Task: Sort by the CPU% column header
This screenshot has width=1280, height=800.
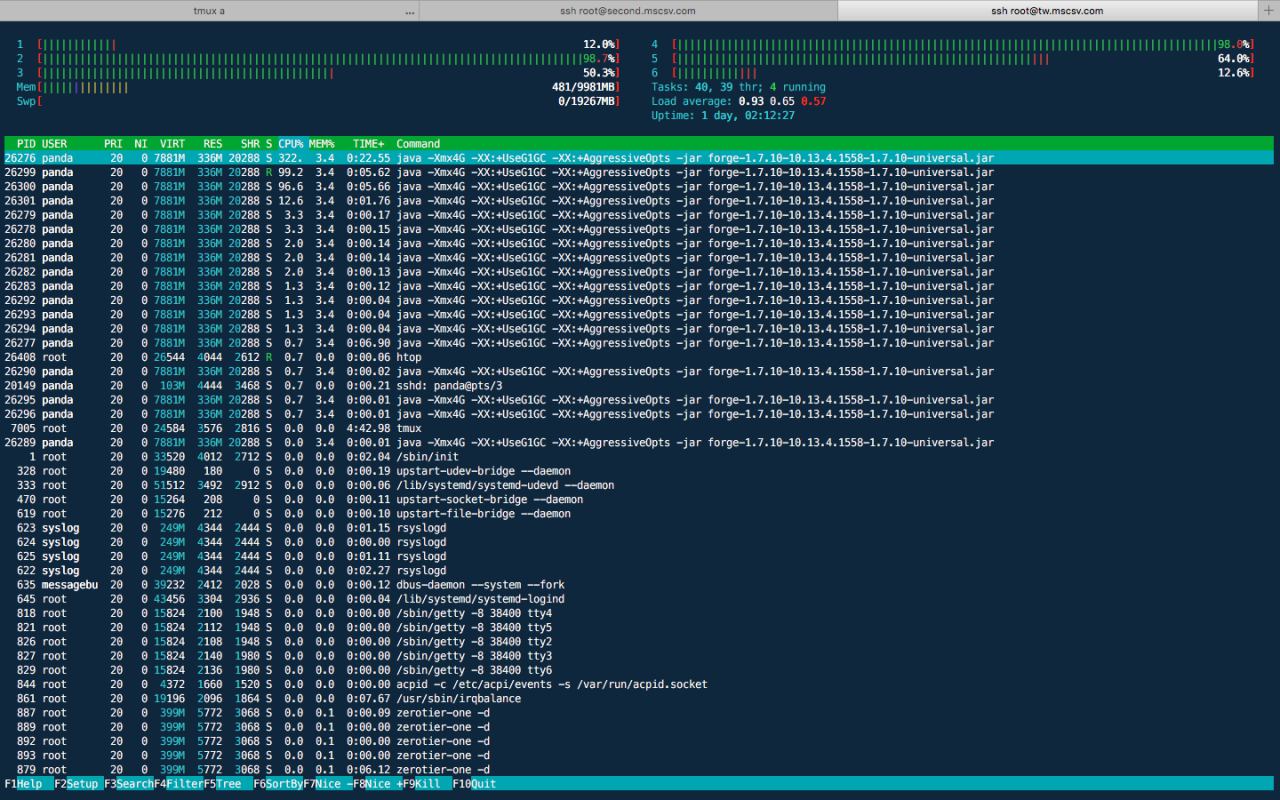Action: (x=291, y=144)
